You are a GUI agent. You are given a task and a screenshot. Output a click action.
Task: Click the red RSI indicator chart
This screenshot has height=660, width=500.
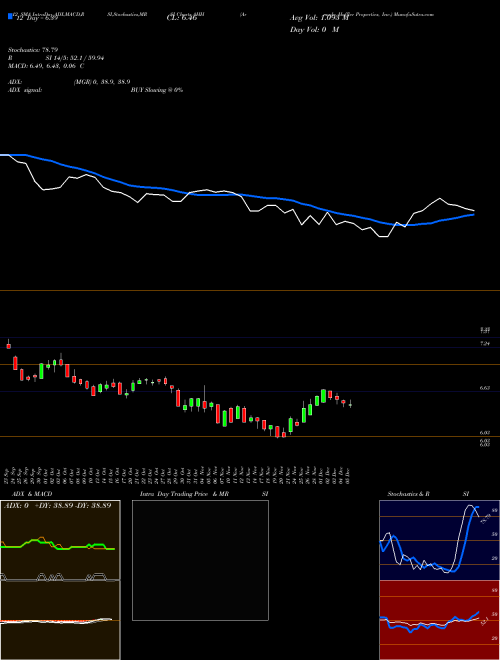pos(439,620)
